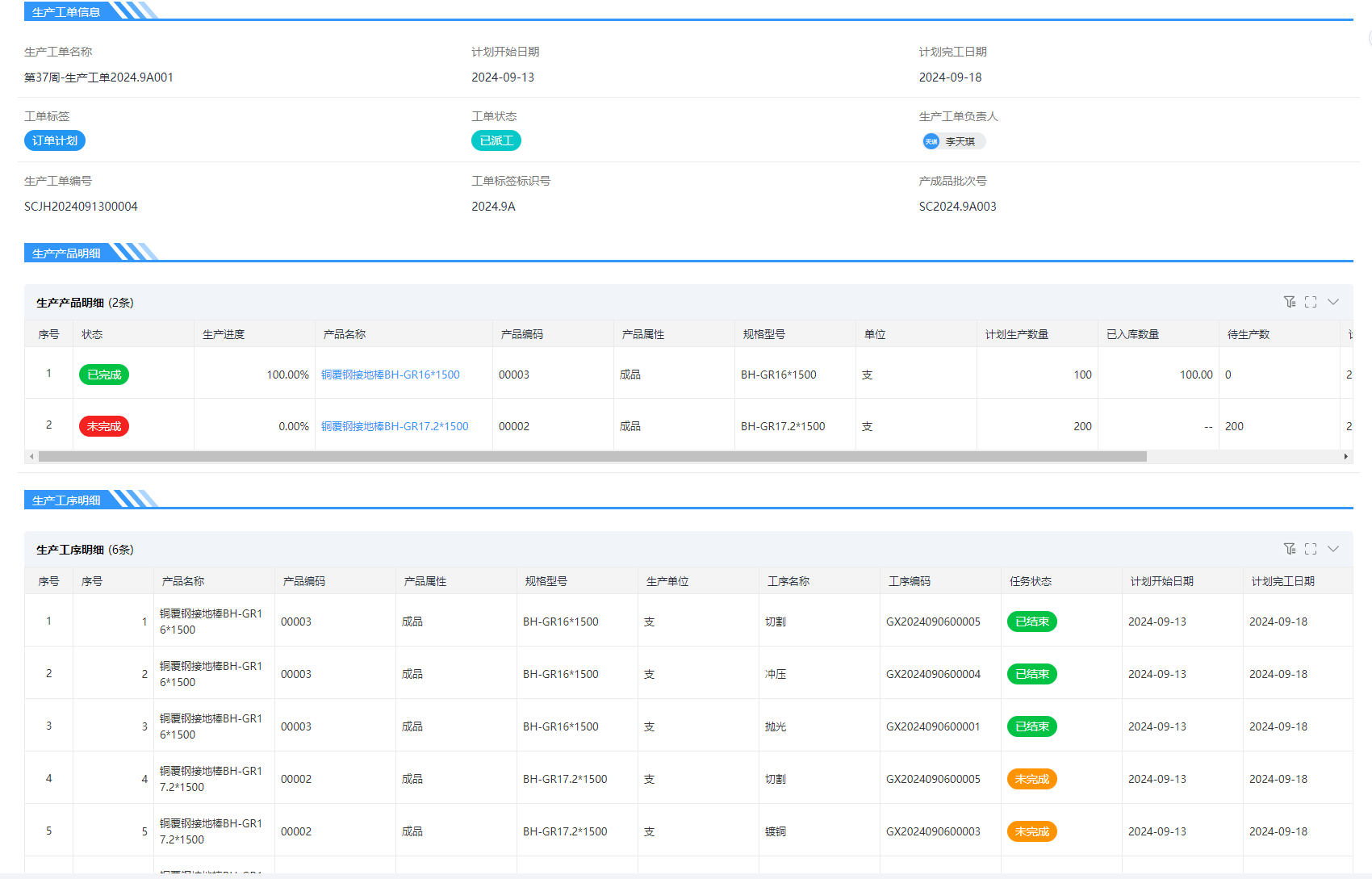Select the 任务状态 column header

click(x=1031, y=581)
